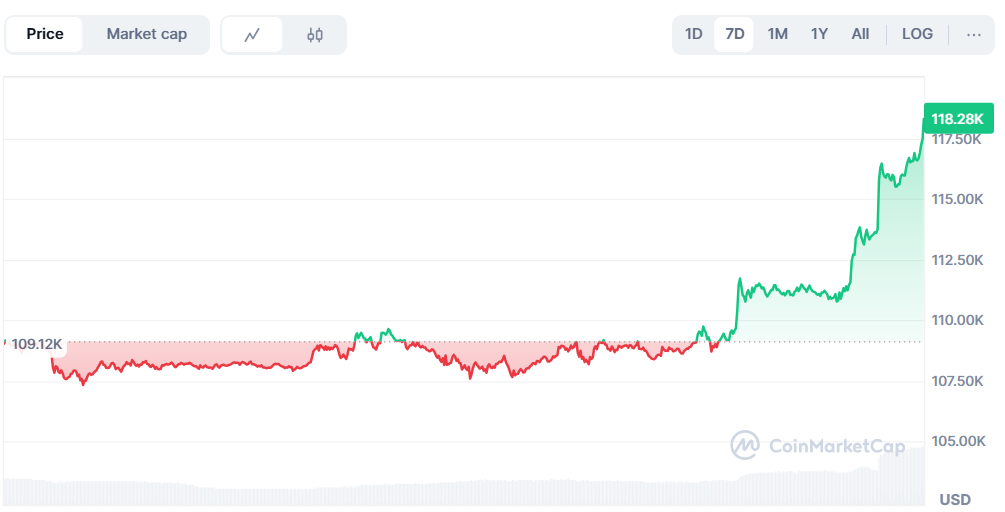
Task: Select the Price tab
Action: [x=45, y=34]
